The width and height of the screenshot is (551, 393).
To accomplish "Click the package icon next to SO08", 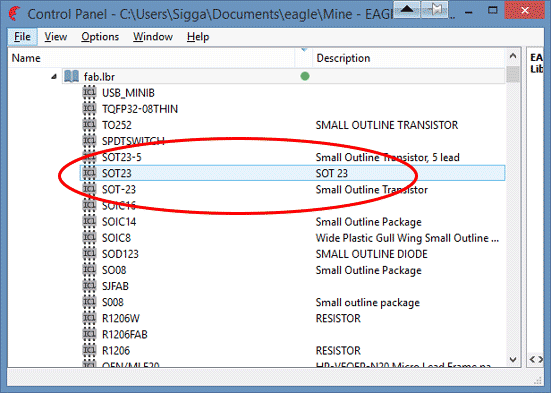I will [89, 270].
